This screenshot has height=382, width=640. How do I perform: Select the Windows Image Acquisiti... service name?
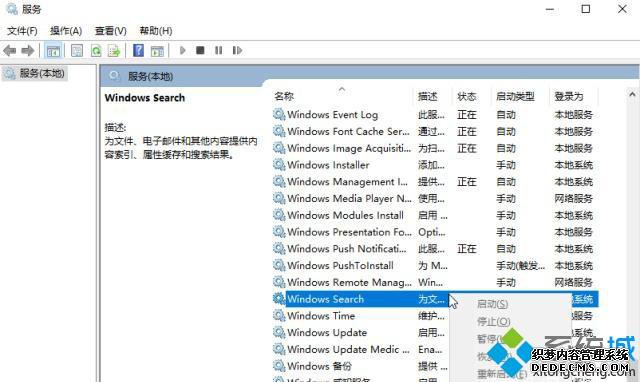click(349, 148)
